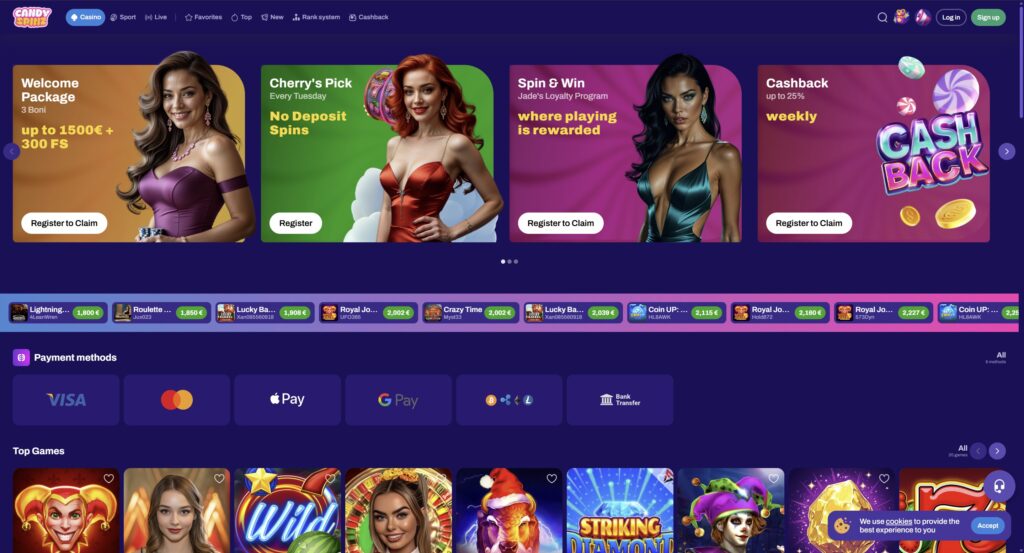The height and width of the screenshot is (553, 1024).
Task: Open the Sport tab
Action: (123, 17)
